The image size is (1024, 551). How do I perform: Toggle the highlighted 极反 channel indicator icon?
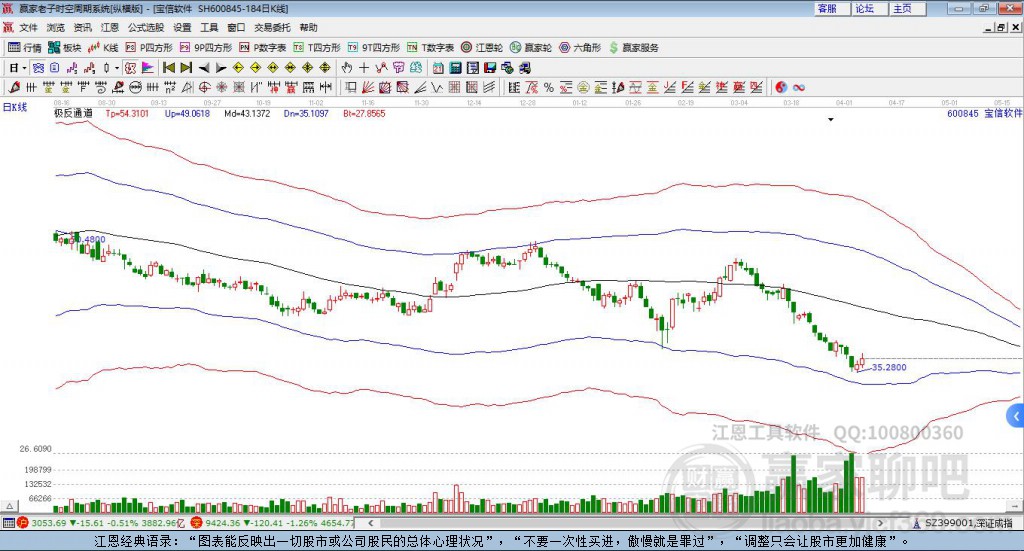pos(129,68)
